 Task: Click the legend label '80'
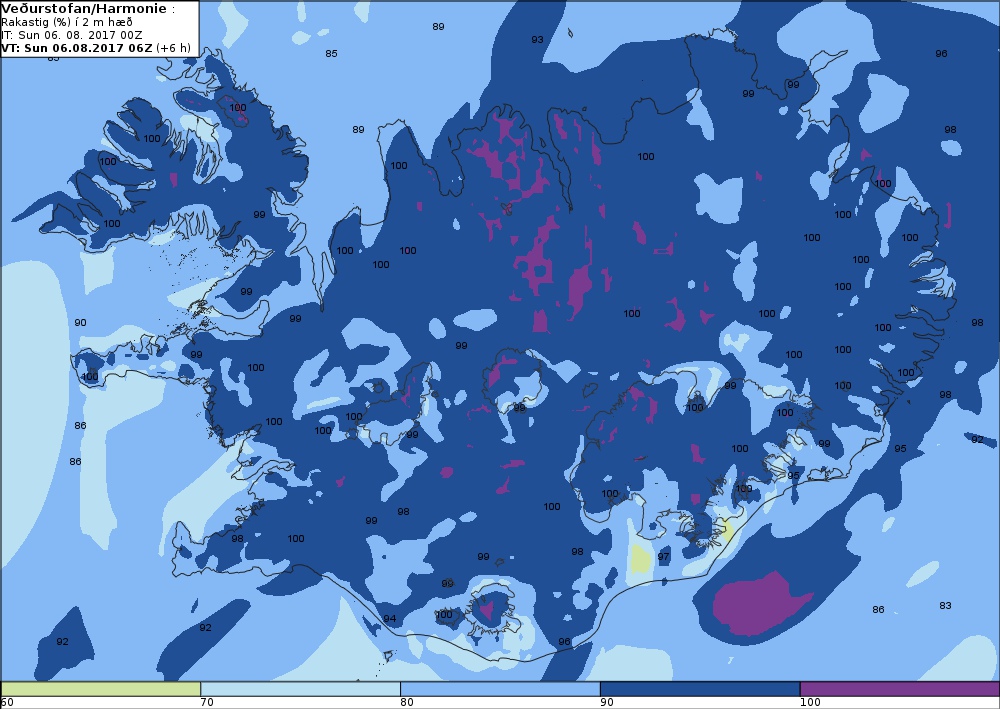407,703
